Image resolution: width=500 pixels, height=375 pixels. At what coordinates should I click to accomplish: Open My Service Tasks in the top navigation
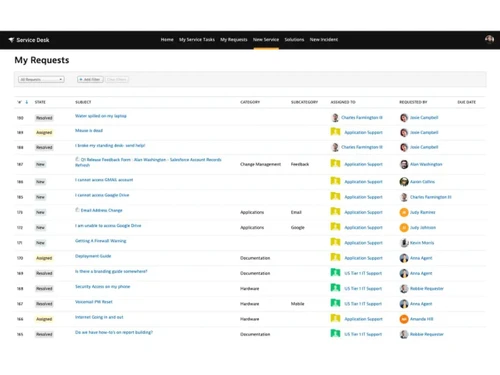pyautogui.click(x=197, y=40)
